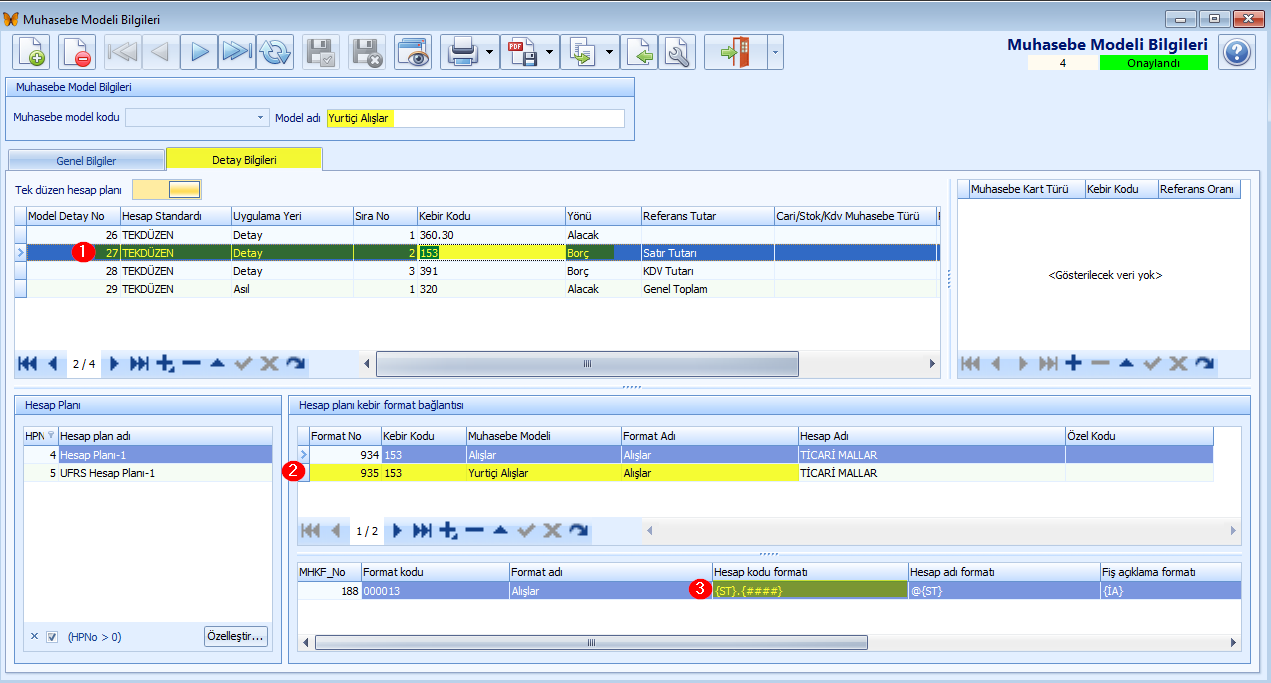
Task: Refresh the record with circular arrows icon
Action: [x=273, y=53]
